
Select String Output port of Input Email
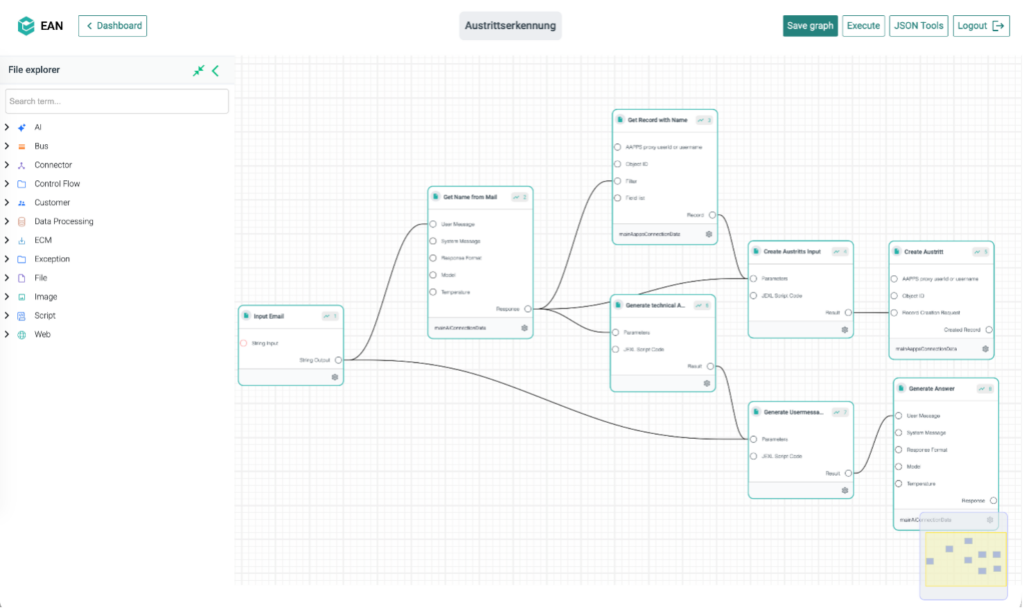[x=338, y=360]
